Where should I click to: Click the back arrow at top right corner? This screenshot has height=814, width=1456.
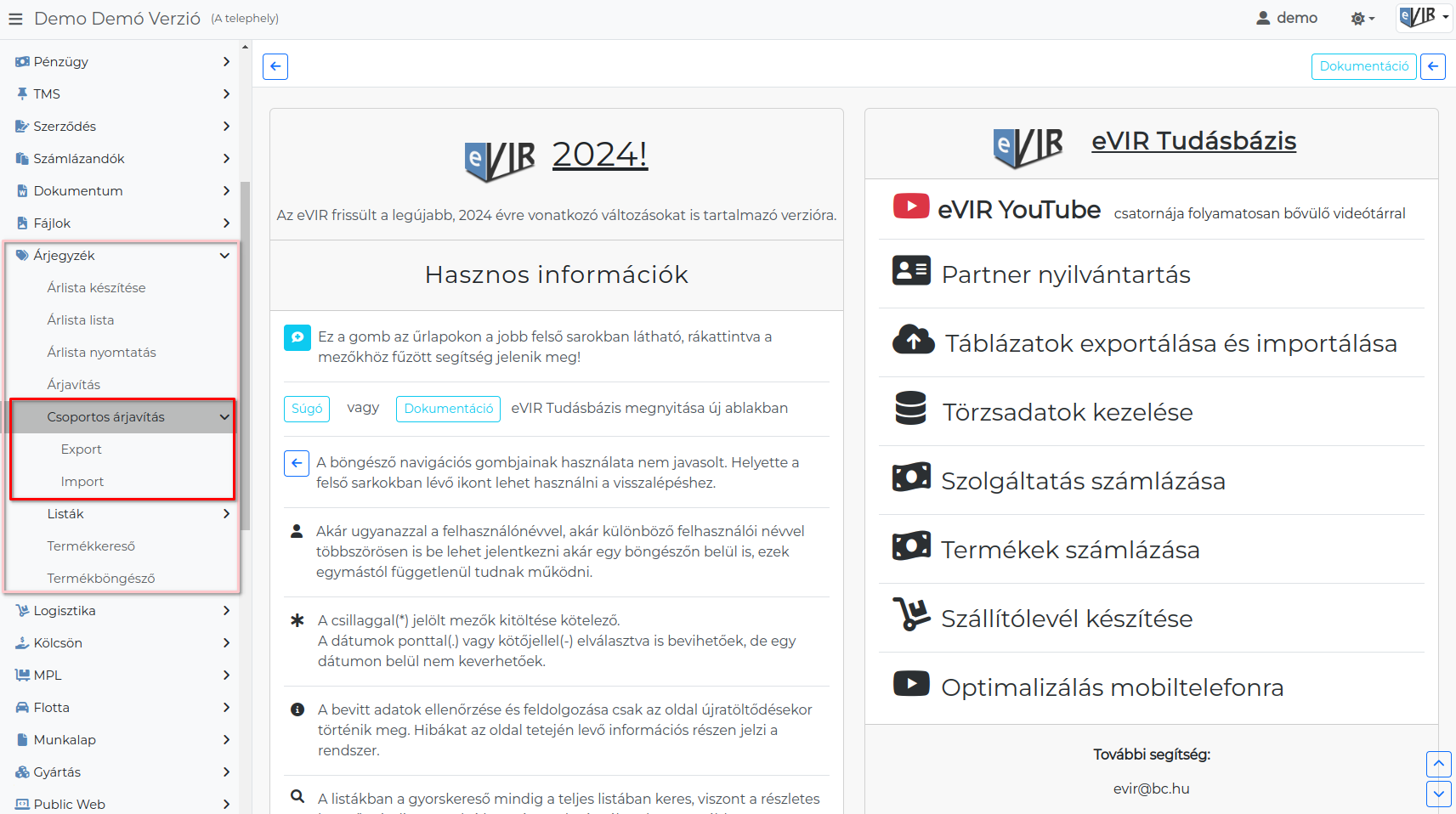tap(1433, 66)
